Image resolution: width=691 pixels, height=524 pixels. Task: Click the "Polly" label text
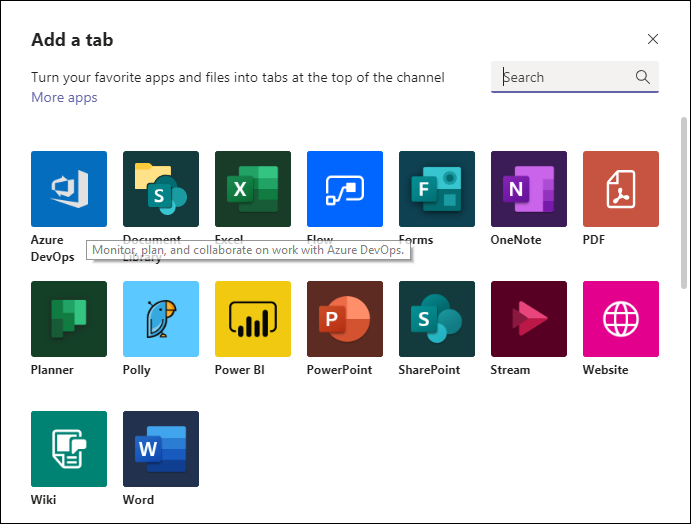click(137, 370)
